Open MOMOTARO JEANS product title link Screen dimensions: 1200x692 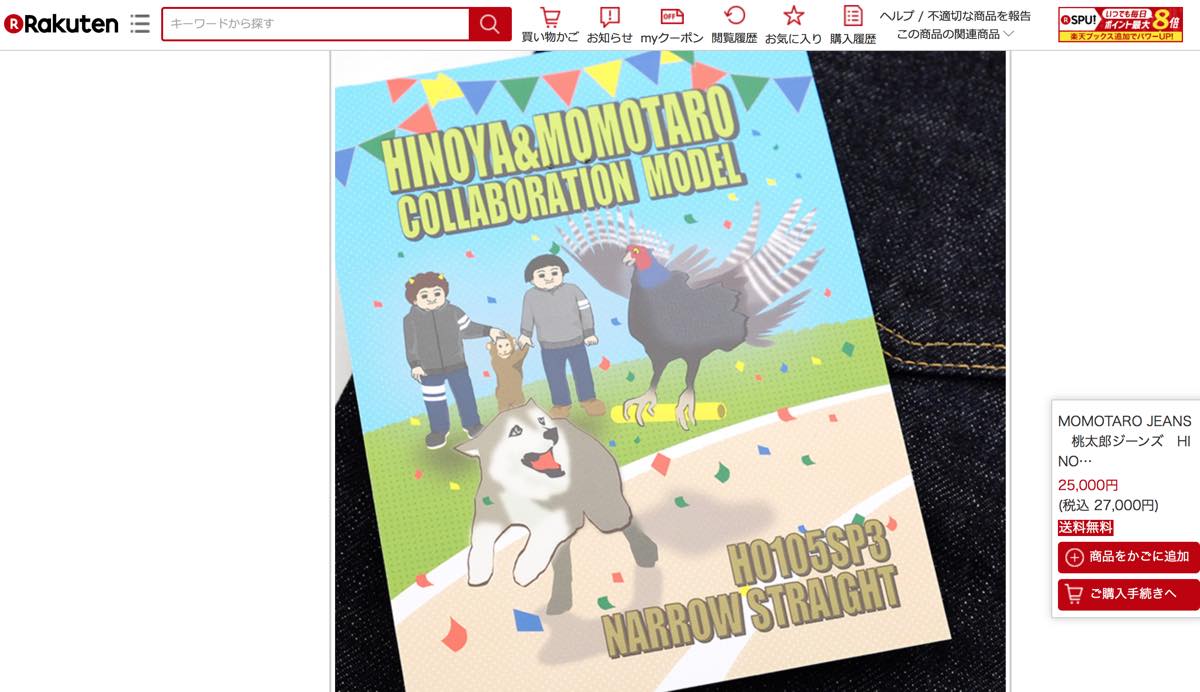click(x=1125, y=441)
